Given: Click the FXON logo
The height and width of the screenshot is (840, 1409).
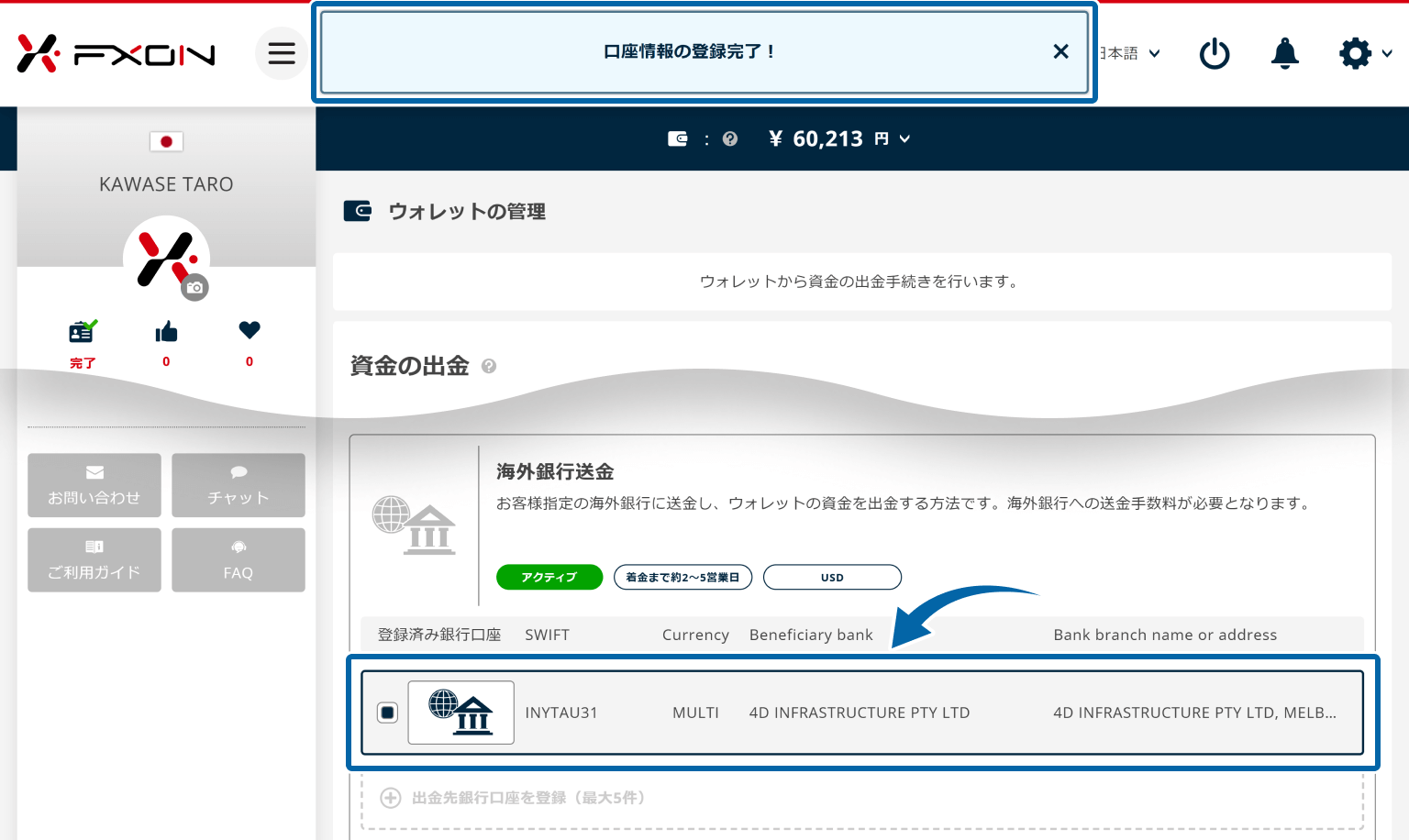Looking at the screenshot, I should click(x=116, y=54).
